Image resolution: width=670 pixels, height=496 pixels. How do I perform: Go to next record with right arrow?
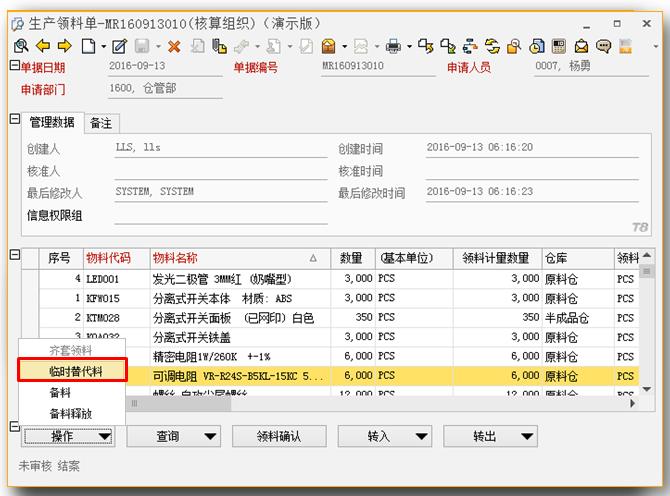point(65,45)
